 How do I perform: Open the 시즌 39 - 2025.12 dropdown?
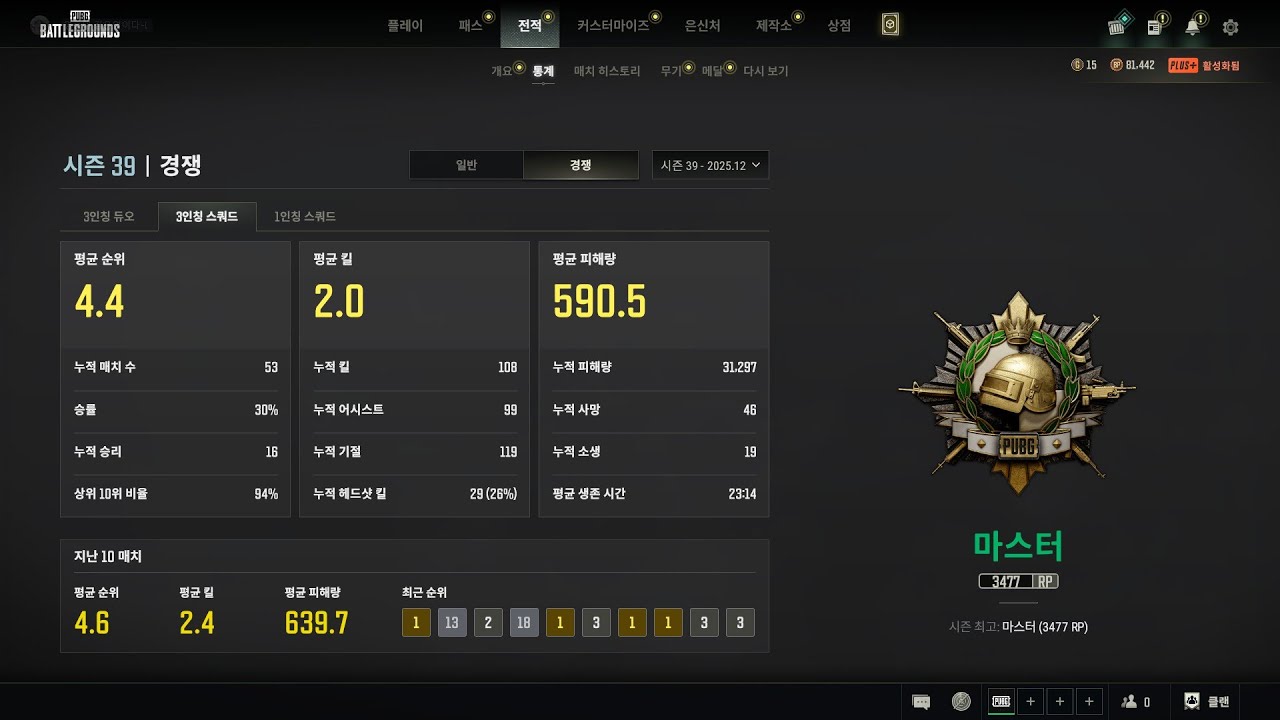(710, 165)
